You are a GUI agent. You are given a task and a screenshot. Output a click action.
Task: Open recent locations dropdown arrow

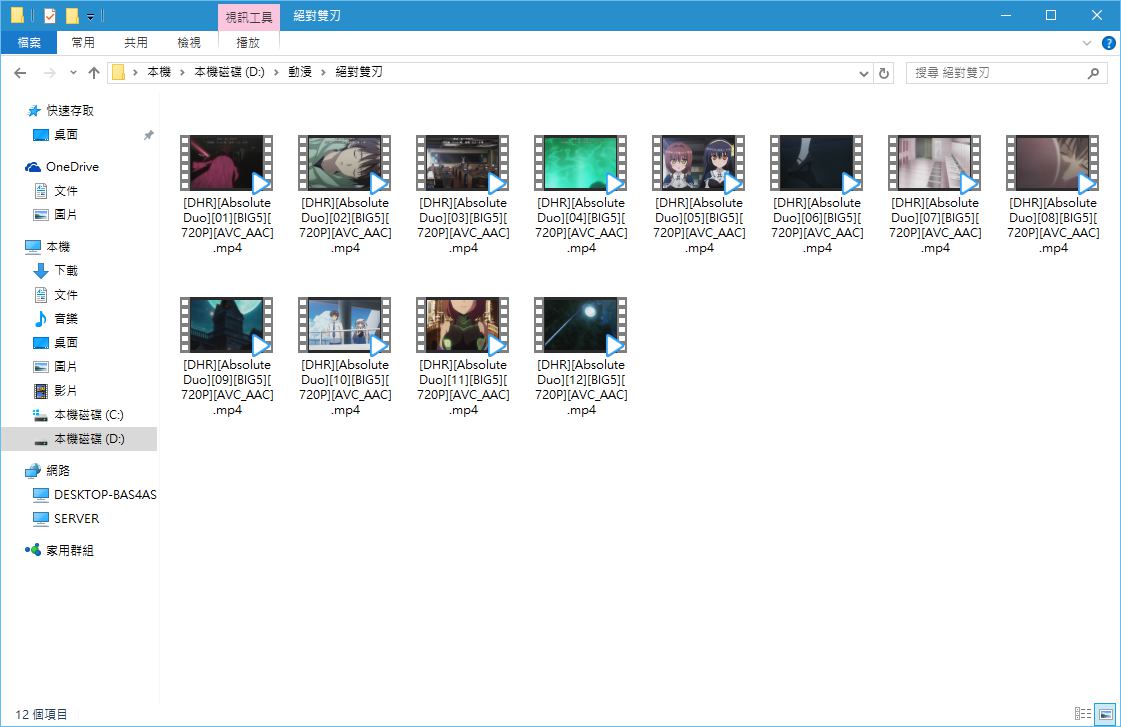click(73, 73)
